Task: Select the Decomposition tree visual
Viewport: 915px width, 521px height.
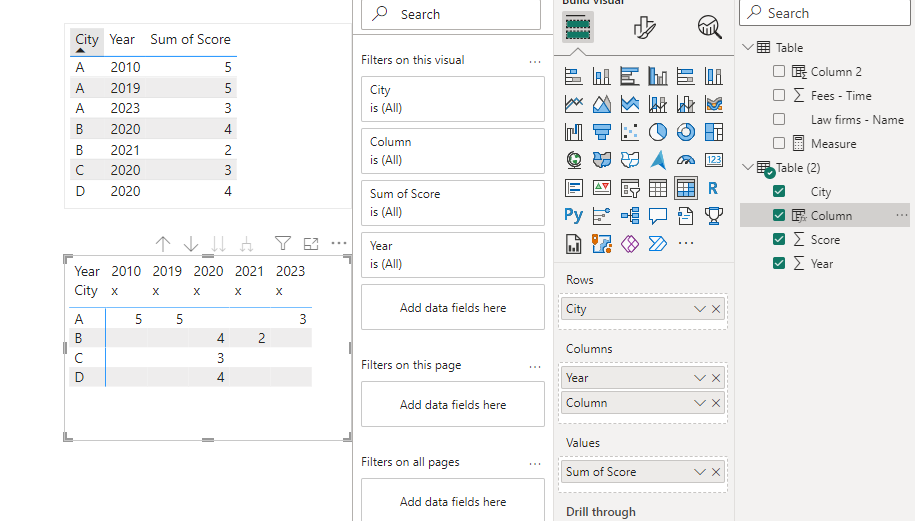Action: pyautogui.click(x=630, y=216)
